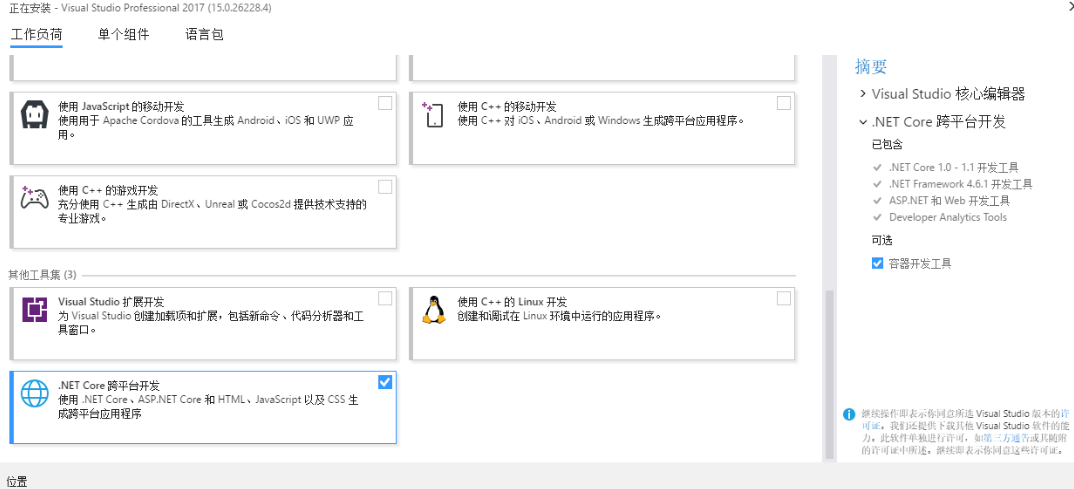The width and height of the screenshot is (1074, 489).
Task: Switch to the 单个组件 tab
Action: pyautogui.click(x=124, y=34)
